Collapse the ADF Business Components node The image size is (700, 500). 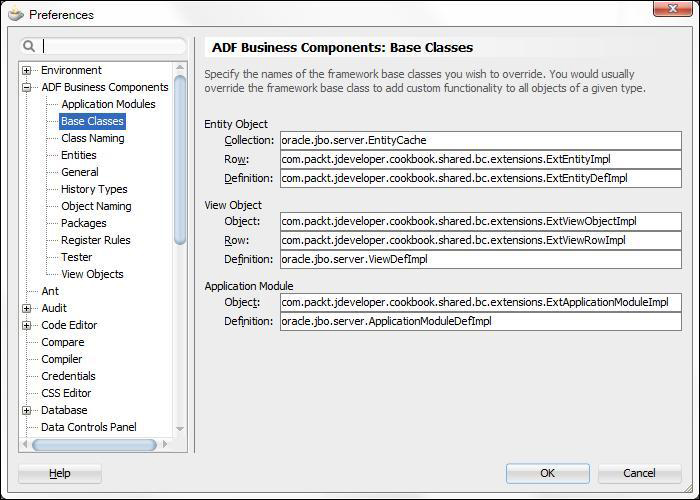click(x=27, y=88)
